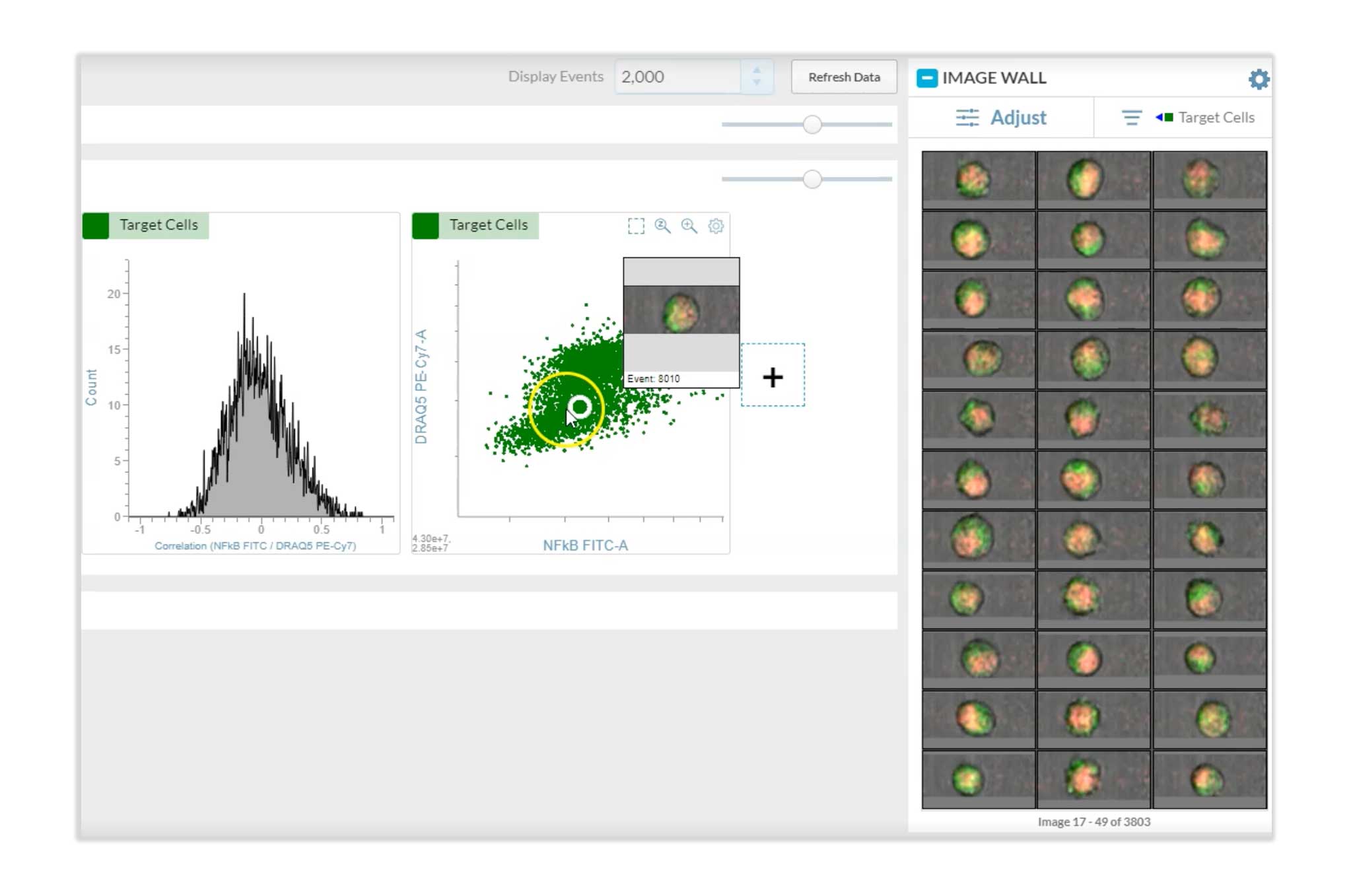
Task: Click histogram plot green color swatch
Action: [x=96, y=225]
